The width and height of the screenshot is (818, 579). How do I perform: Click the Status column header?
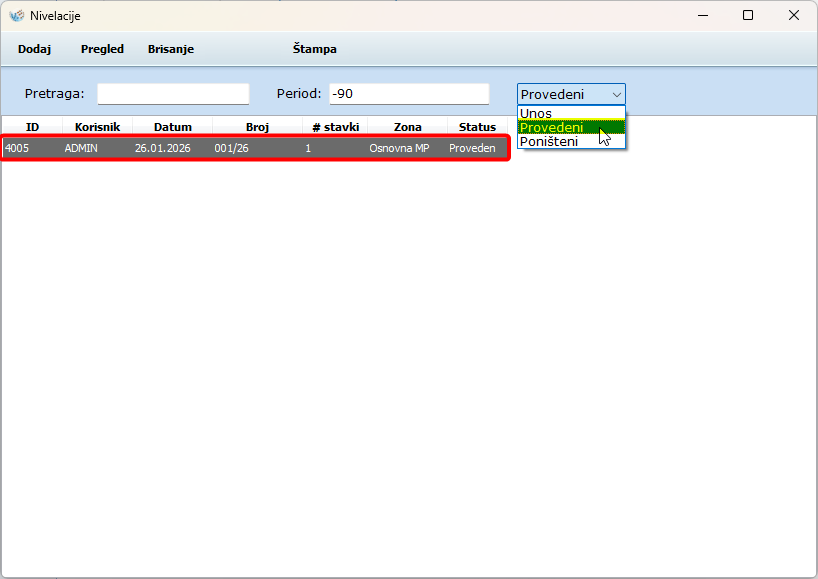coord(477,127)
